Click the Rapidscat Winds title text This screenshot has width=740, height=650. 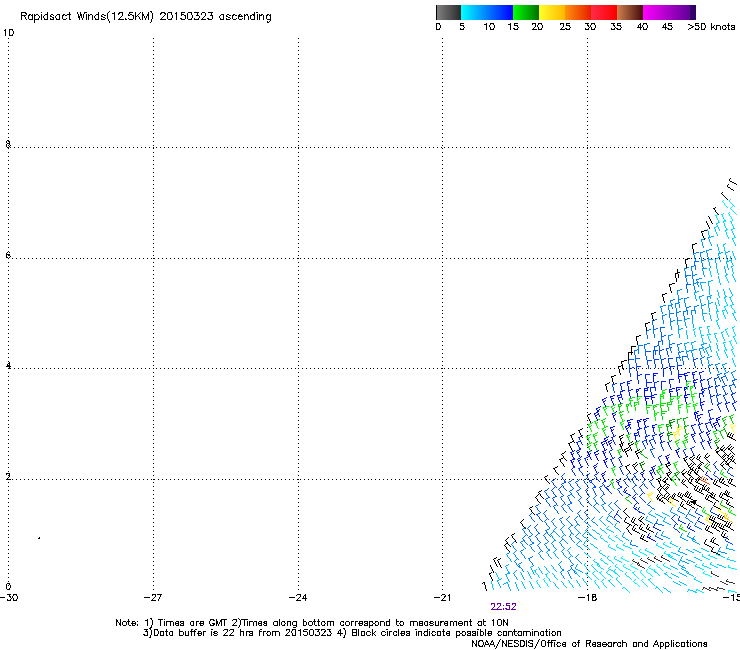(146, 17)
